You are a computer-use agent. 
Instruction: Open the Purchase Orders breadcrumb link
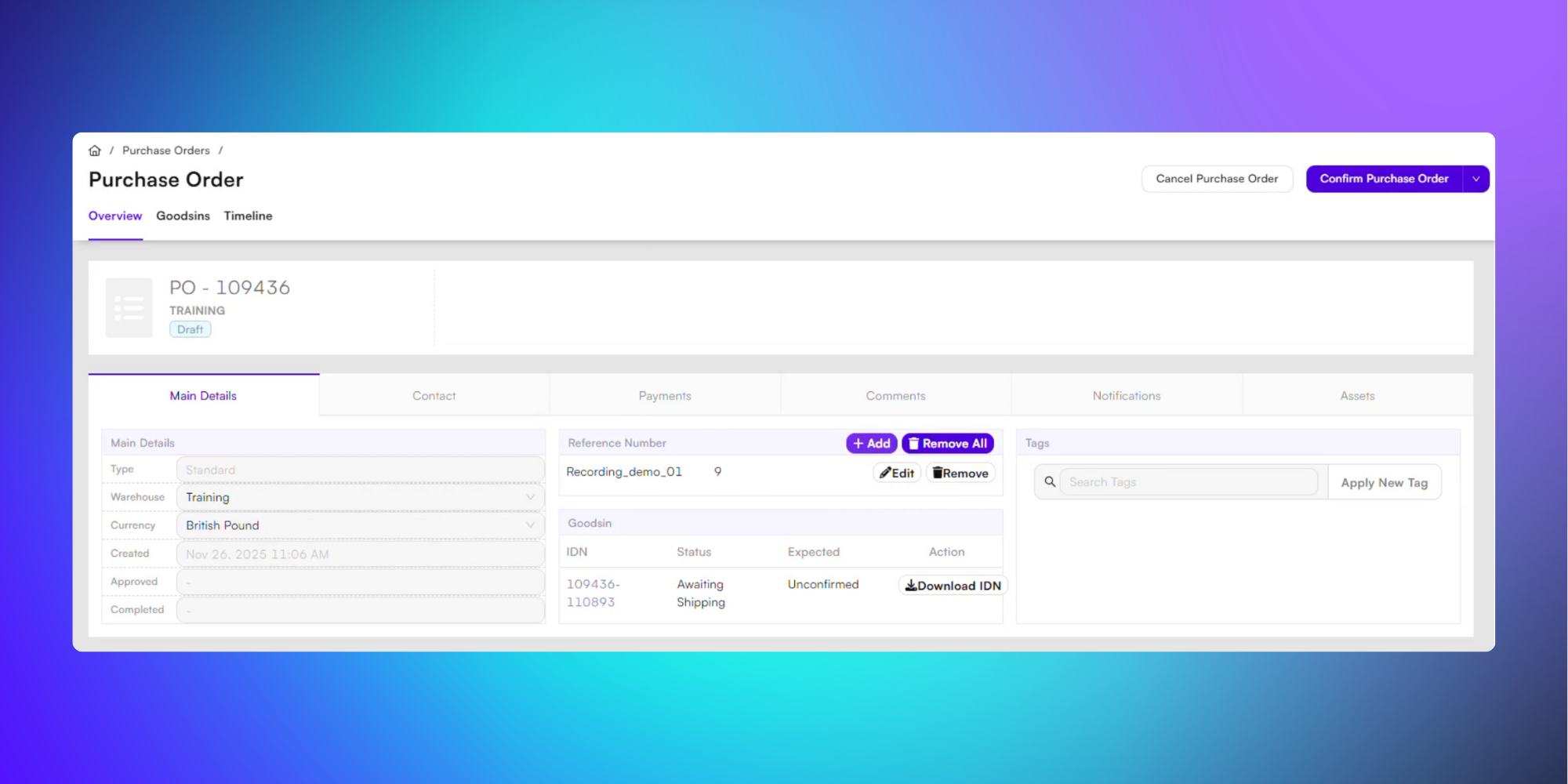[x=166, y=151]
